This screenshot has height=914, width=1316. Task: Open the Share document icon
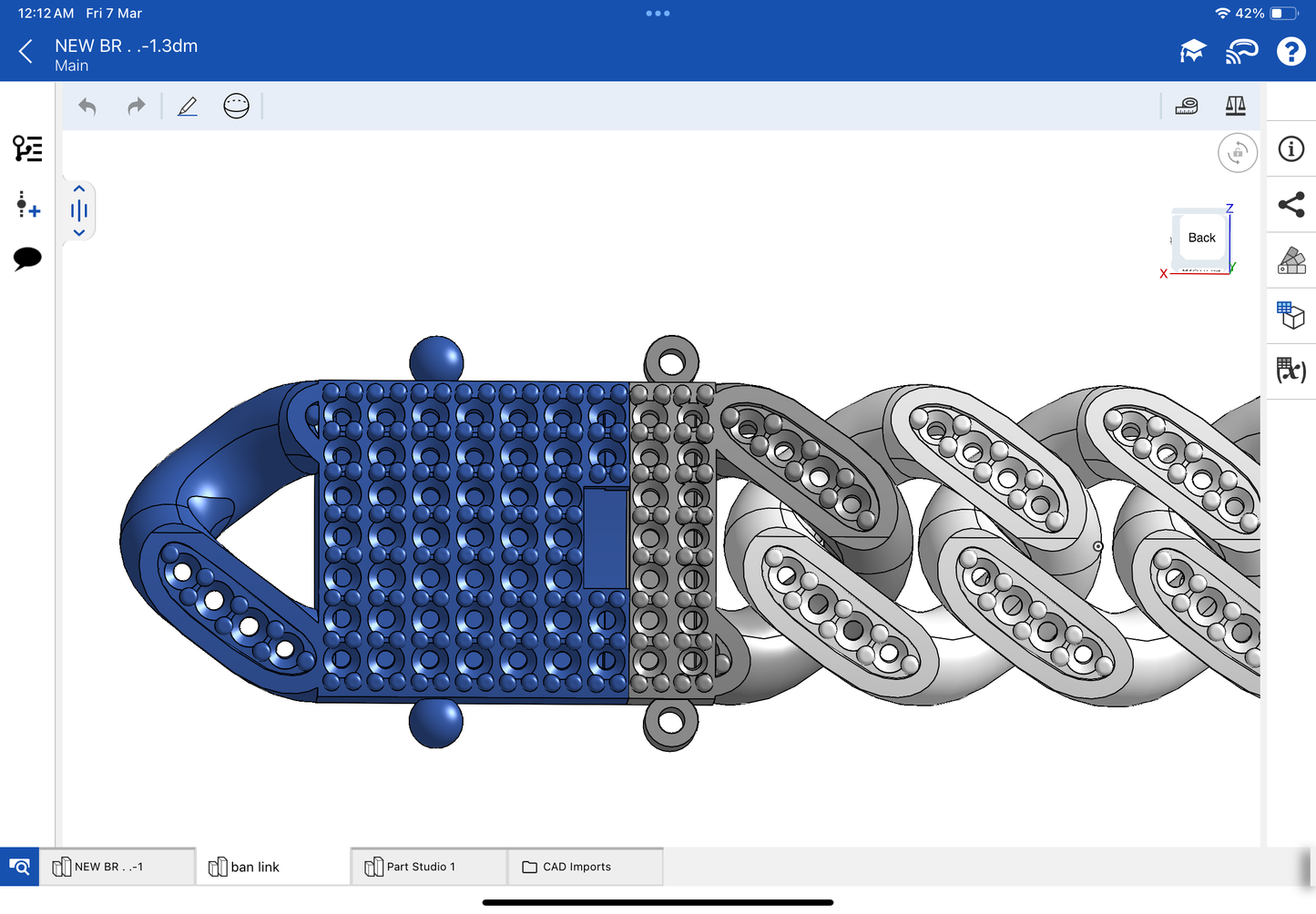coord(1291,205)
